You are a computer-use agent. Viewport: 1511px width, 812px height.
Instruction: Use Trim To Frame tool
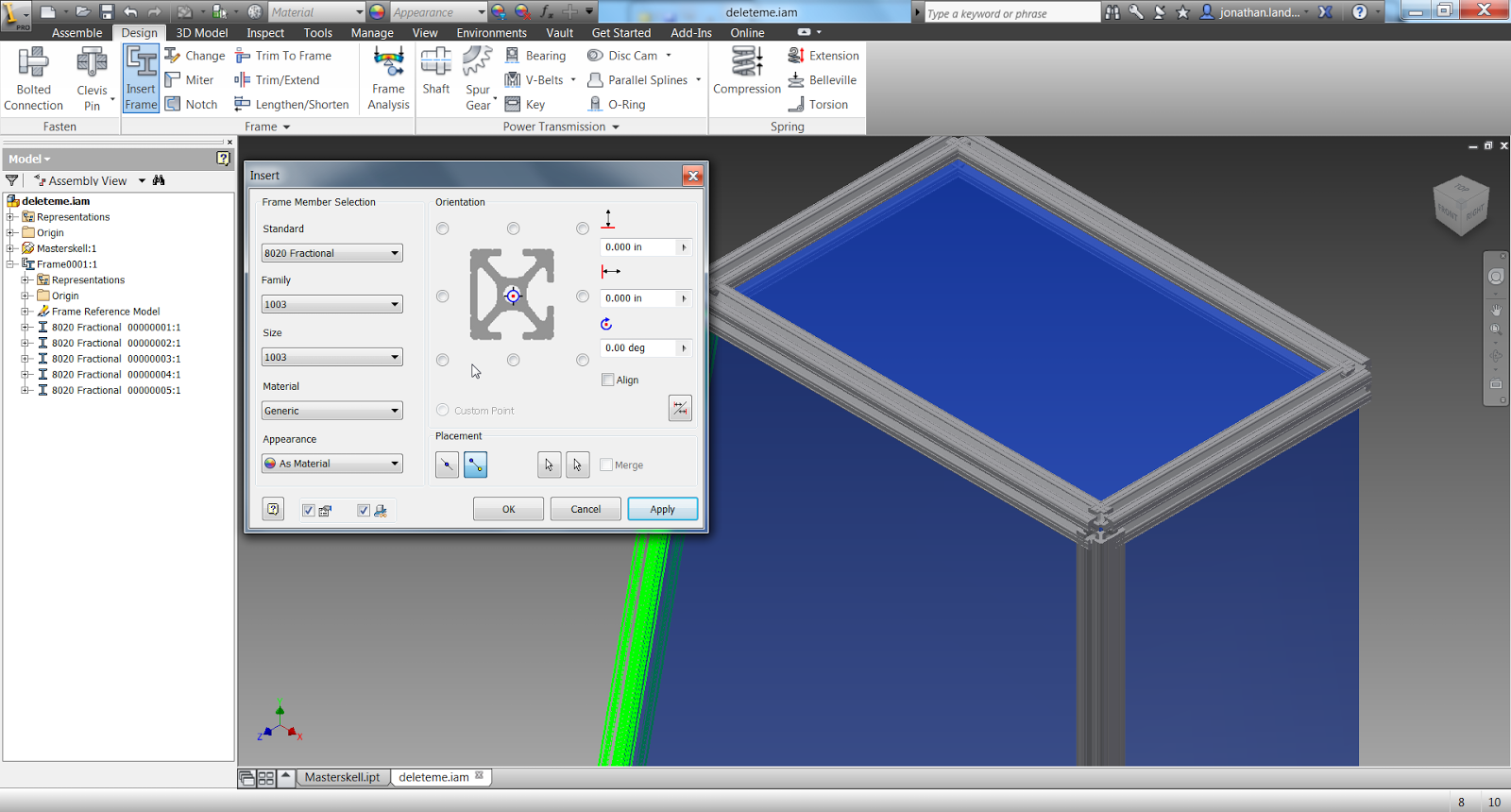pyautogui.click(x=283, y=56)
